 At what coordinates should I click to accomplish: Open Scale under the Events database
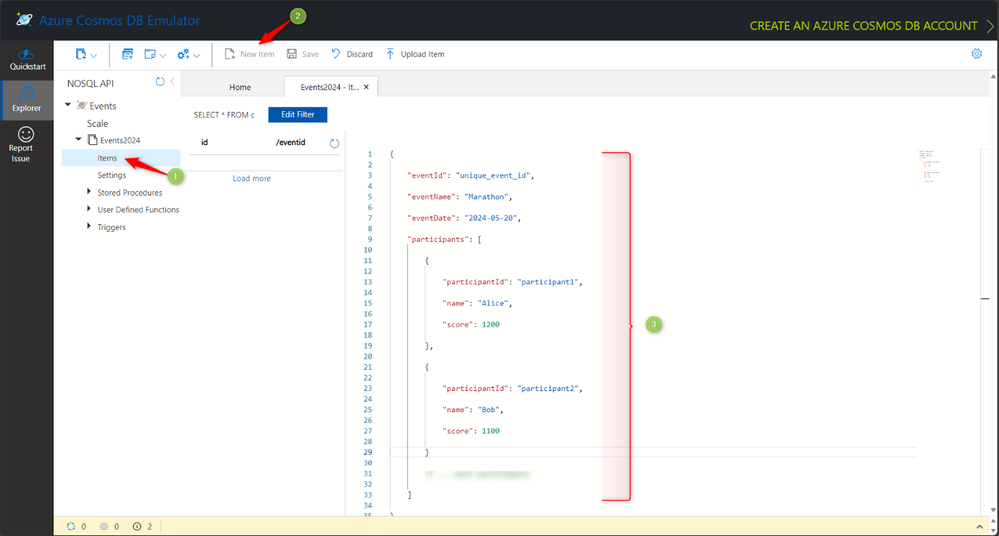[x=97, y=124]
